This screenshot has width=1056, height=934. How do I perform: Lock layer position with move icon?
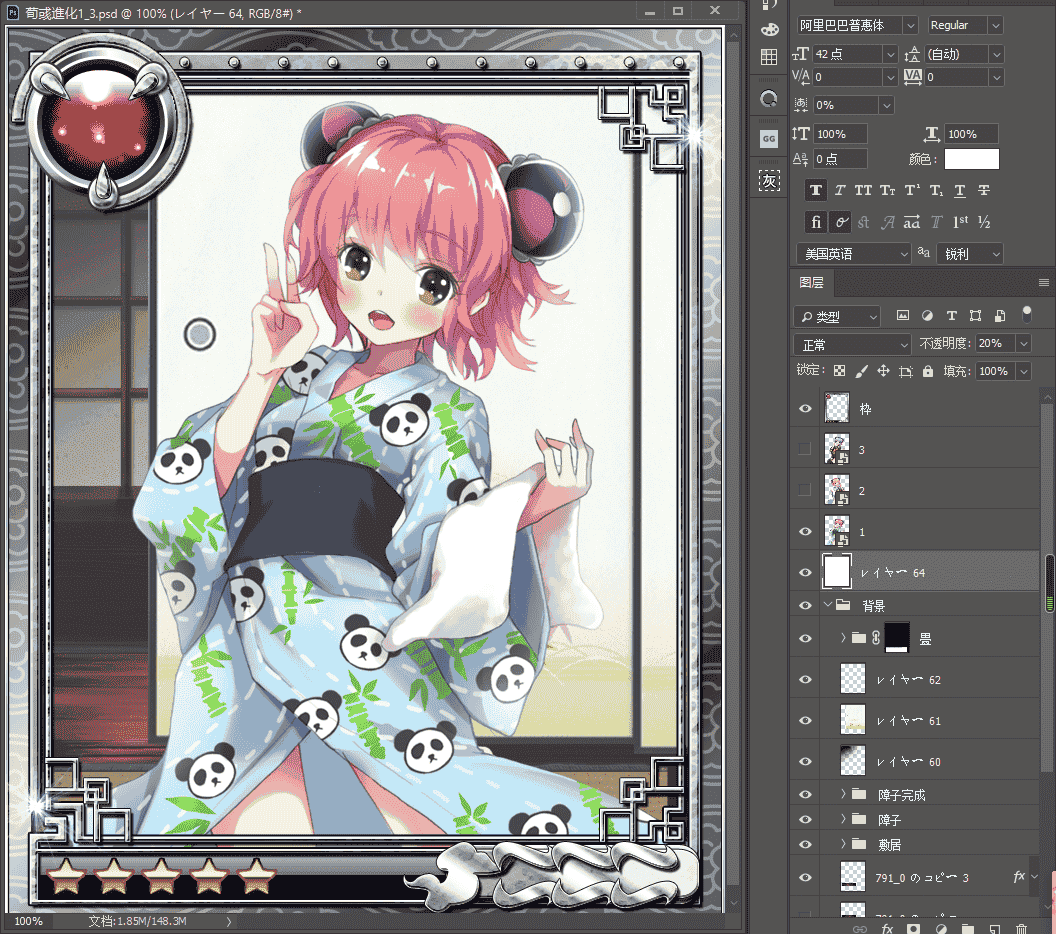884,371
